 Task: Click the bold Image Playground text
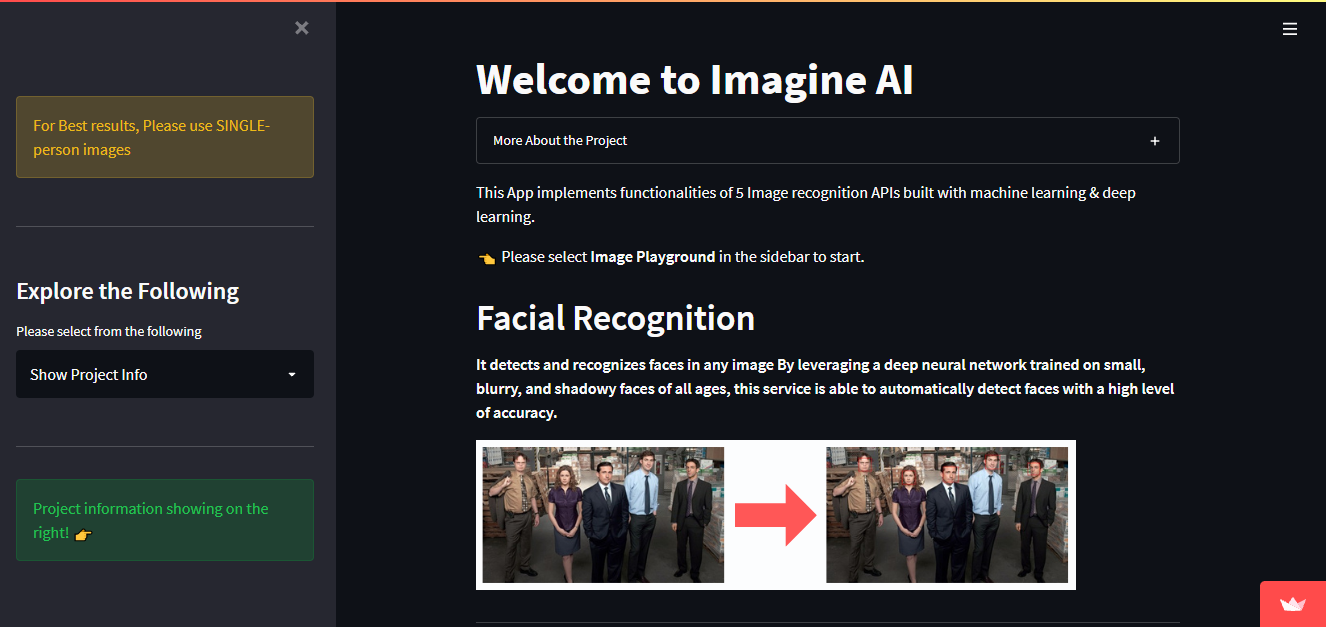652,257
